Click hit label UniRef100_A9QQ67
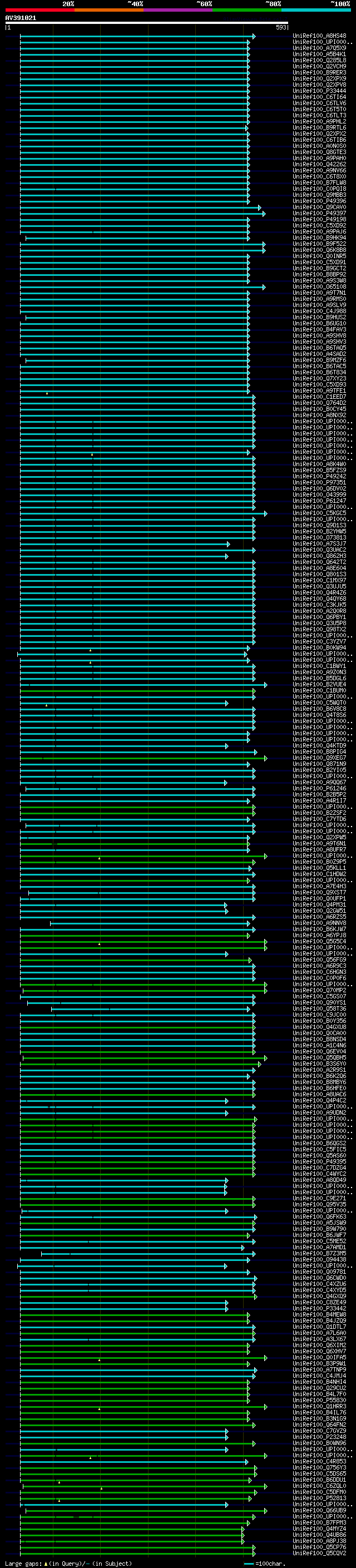 tap(319, 782)
